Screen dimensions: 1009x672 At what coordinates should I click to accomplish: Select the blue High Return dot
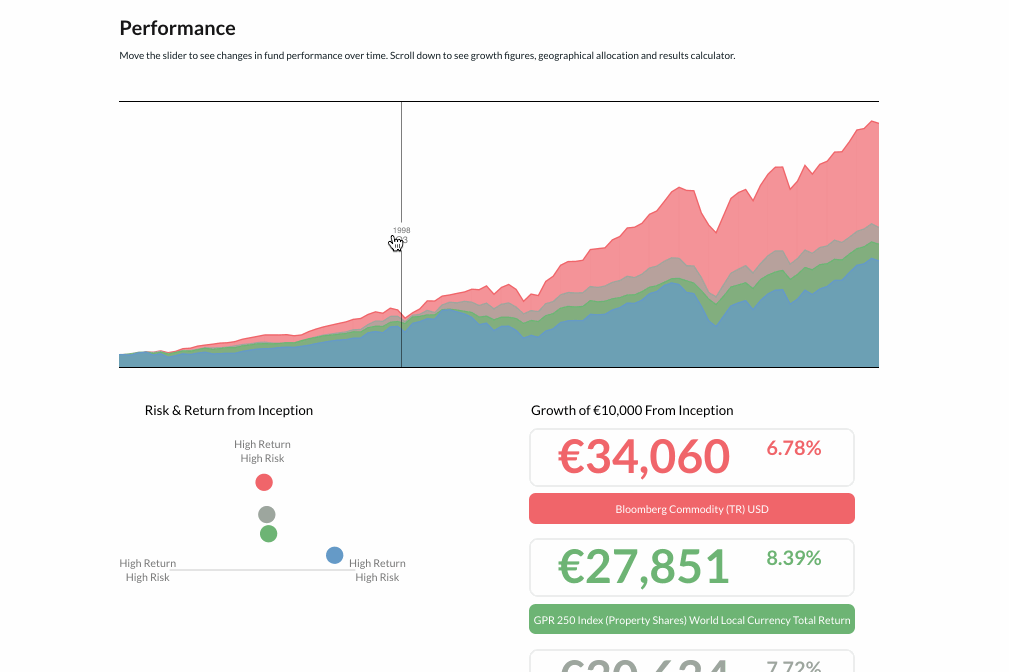click(334, 555)
